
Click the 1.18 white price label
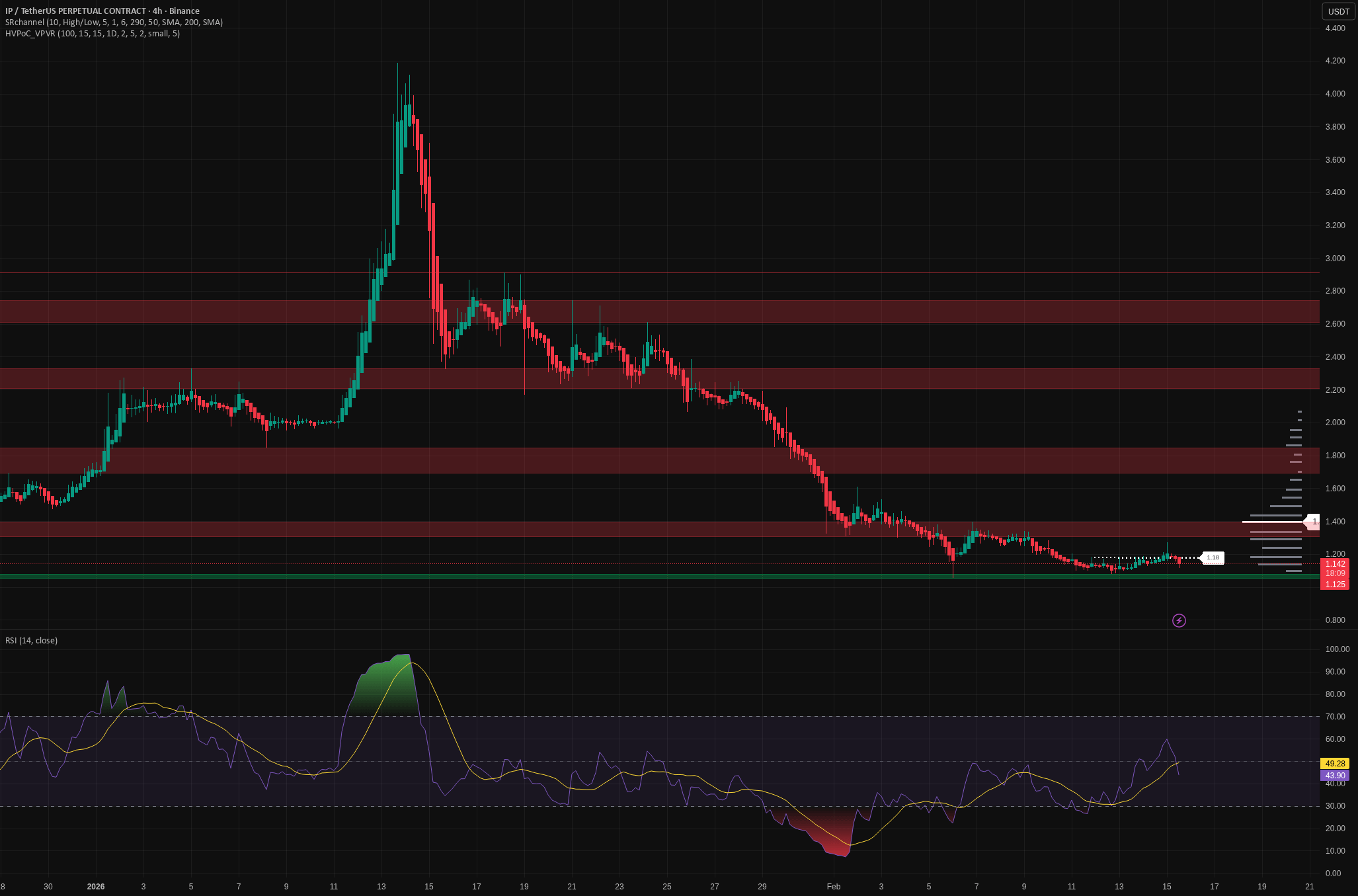click(1213, 558)
